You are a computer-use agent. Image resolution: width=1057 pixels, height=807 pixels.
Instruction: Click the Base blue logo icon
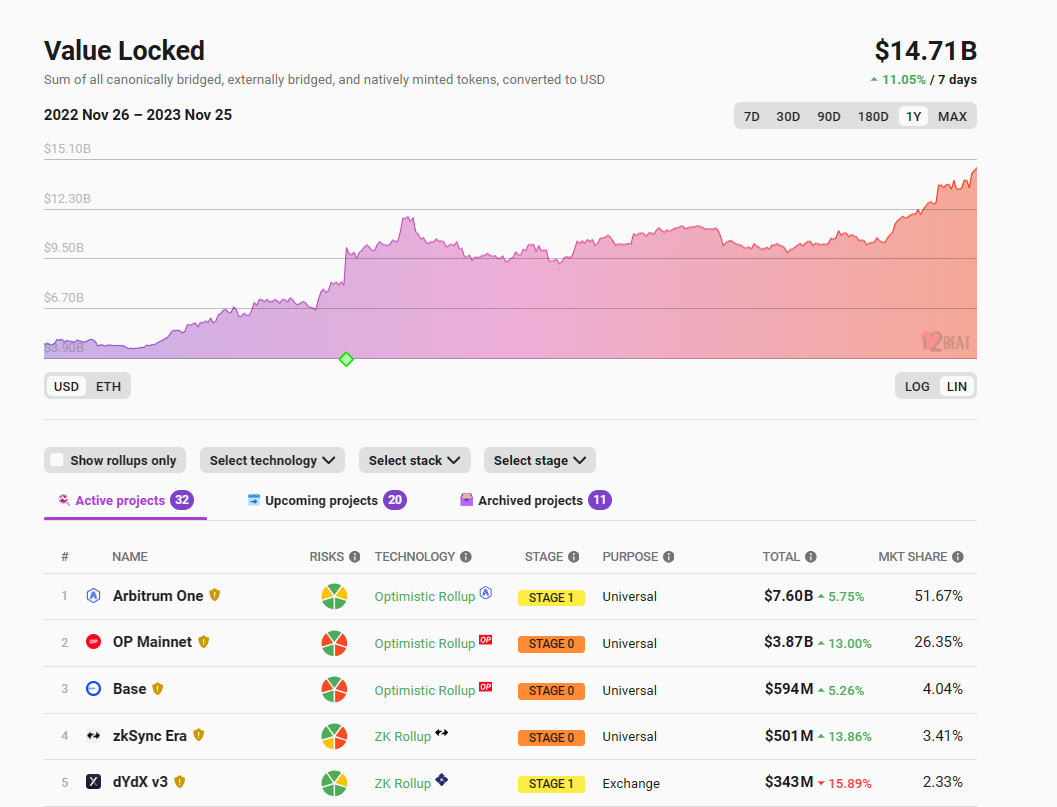(x=93, y=689)
